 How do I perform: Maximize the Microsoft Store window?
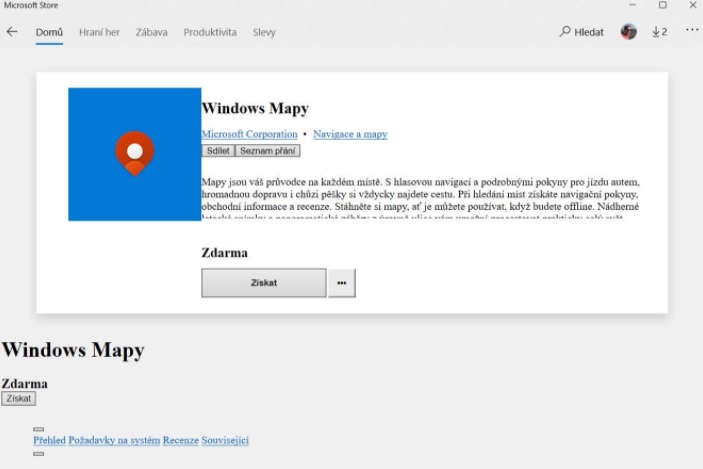pyautogui.click(x=663, y=5)
